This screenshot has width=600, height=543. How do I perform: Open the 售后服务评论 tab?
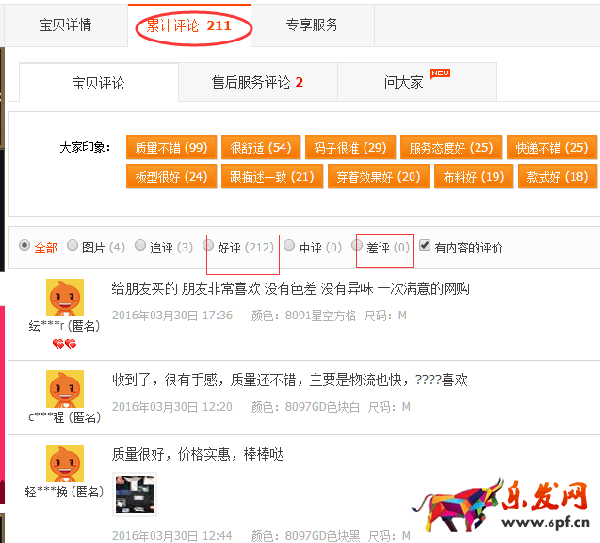pos(257,82)
